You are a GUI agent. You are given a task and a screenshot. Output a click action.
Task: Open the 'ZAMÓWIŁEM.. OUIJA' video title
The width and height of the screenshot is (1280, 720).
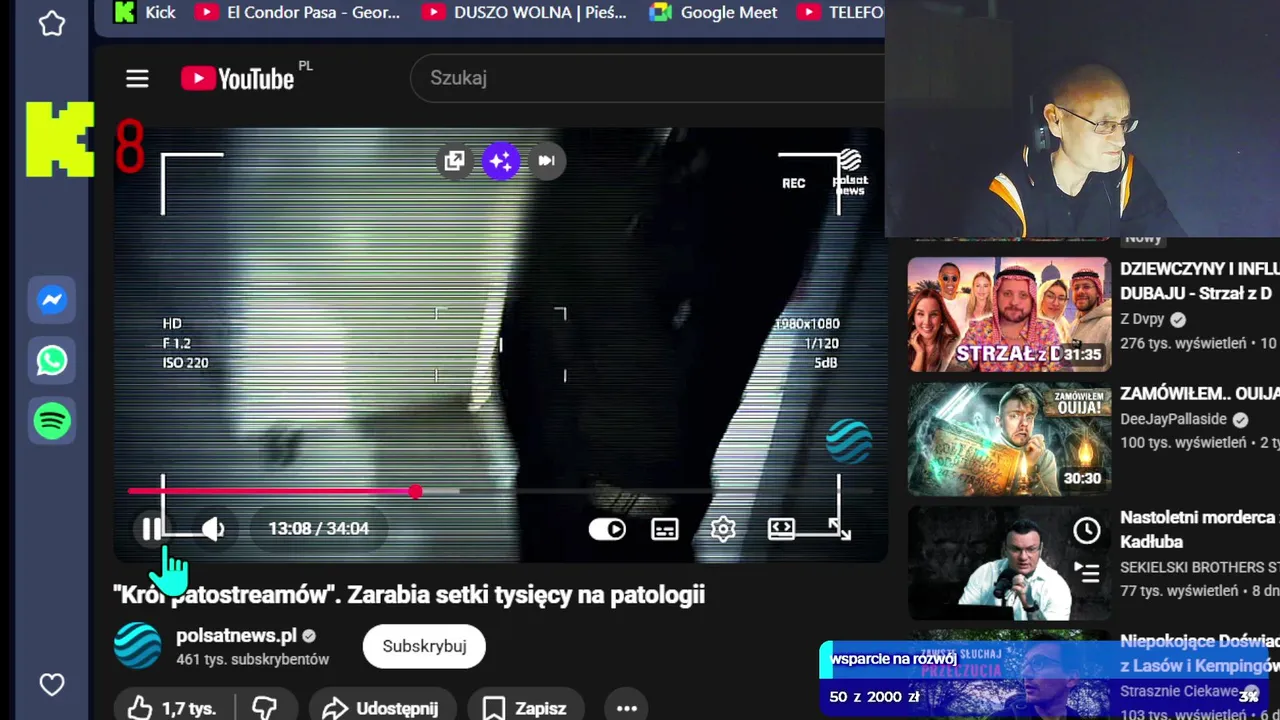(1200, 394)
